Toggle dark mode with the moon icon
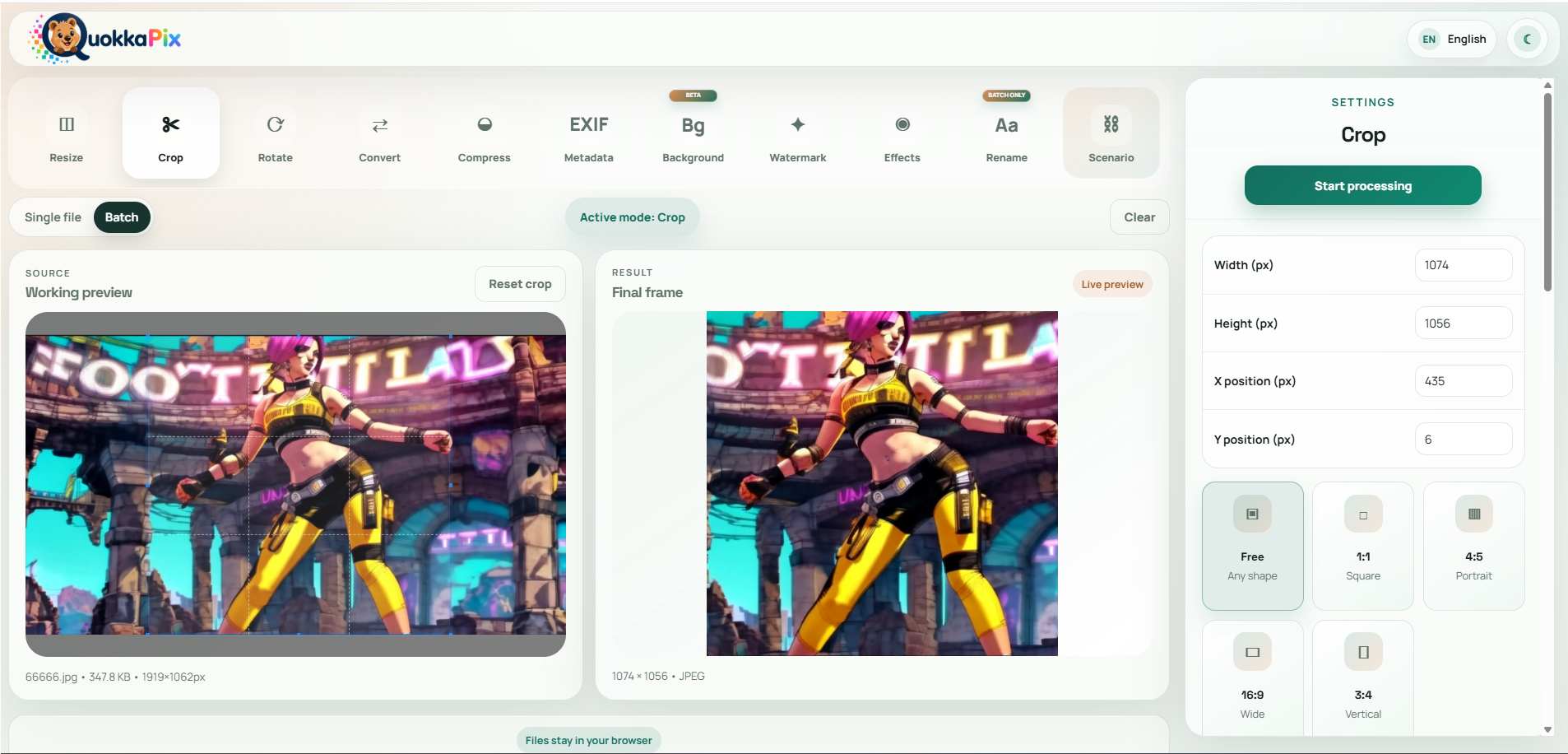 (x=1528, y=39)
